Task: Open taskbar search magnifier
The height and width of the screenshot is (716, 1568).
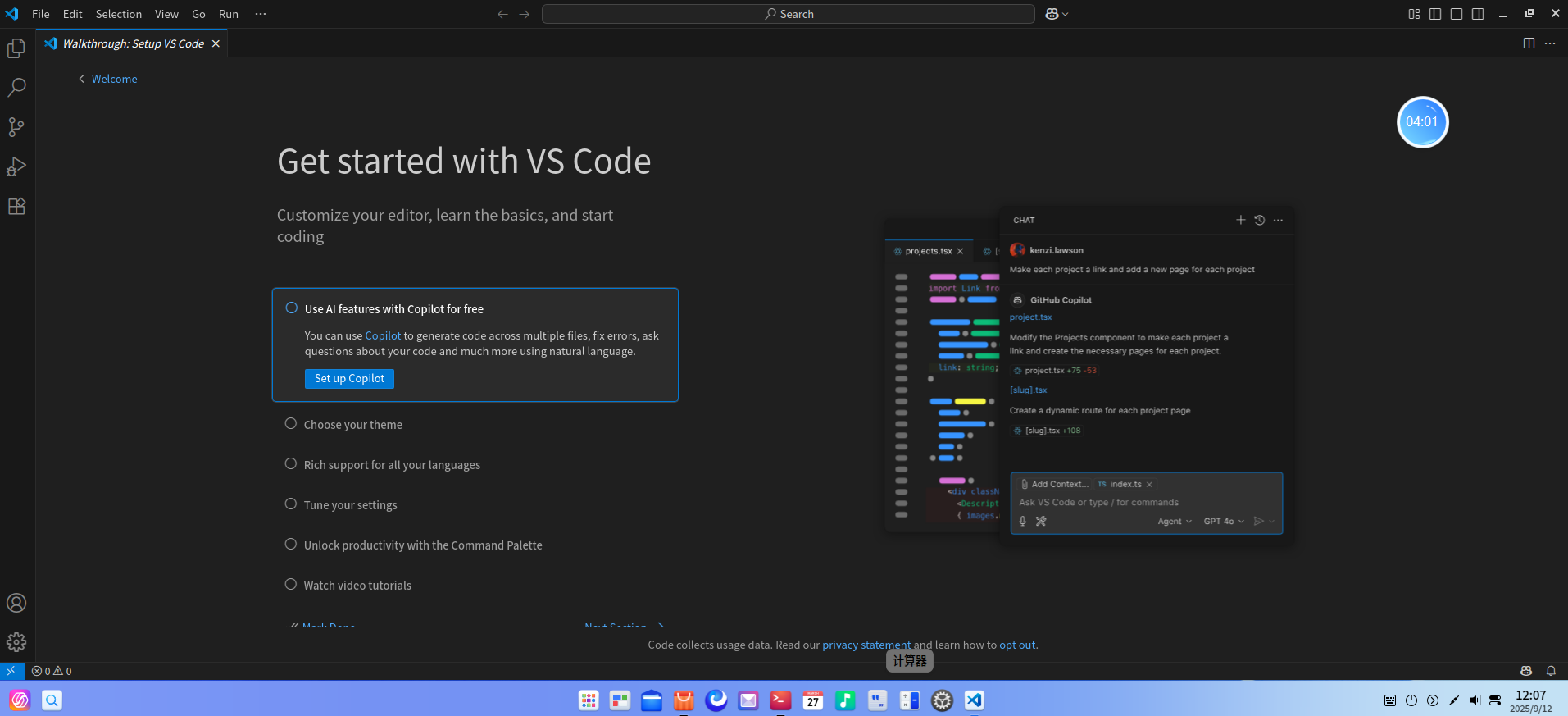Action: 52,700
